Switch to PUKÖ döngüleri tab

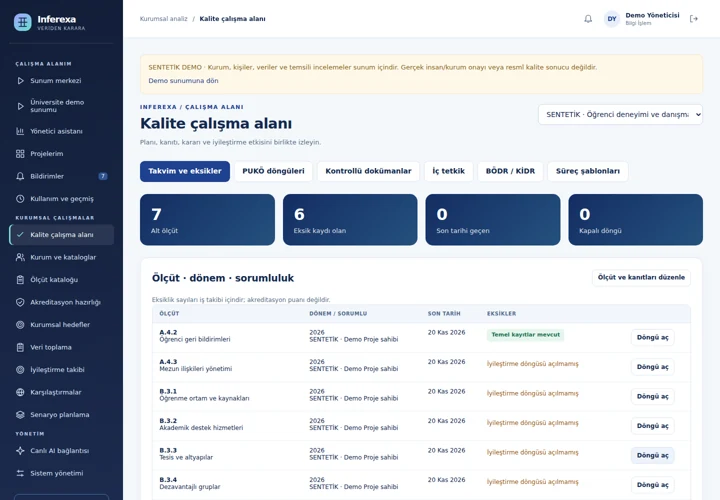coord(273,171)
